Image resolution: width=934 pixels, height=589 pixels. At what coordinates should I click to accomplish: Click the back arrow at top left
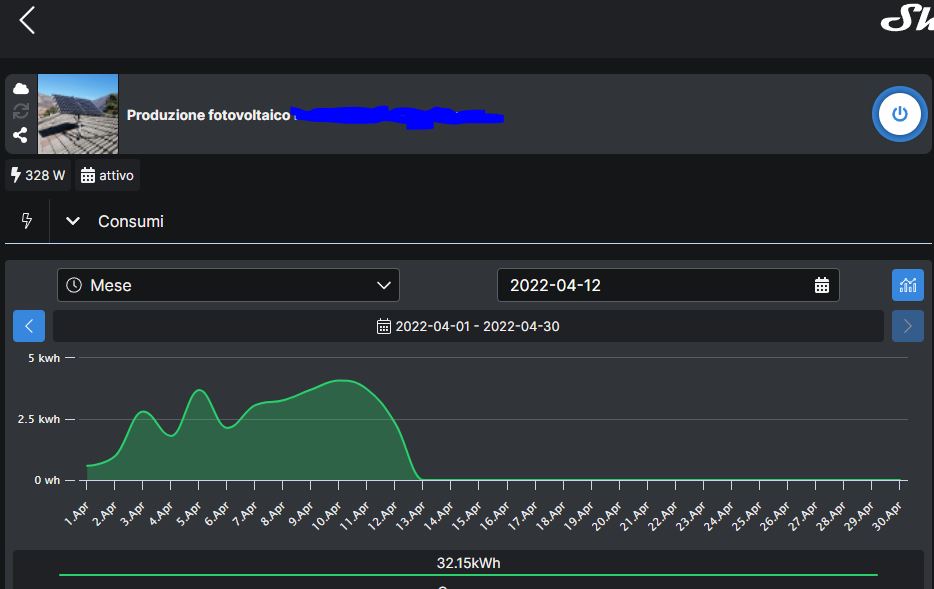click(27, 20)
